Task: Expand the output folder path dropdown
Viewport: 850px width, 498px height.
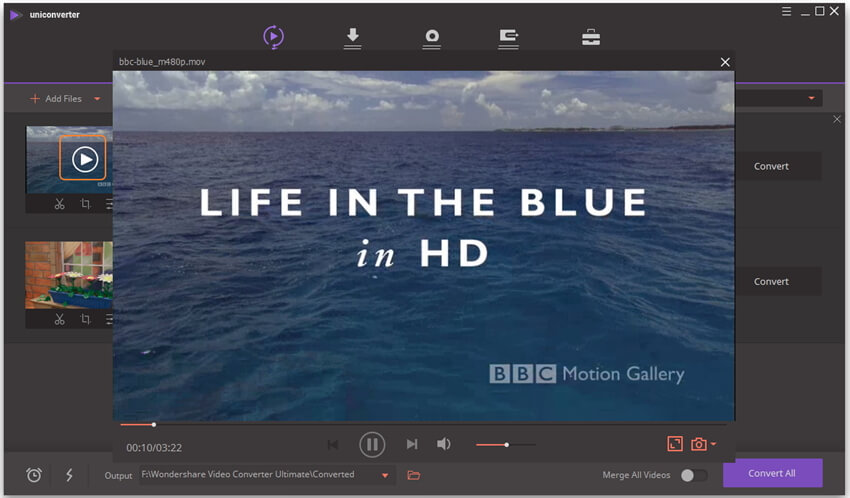Action: [385, 476]
